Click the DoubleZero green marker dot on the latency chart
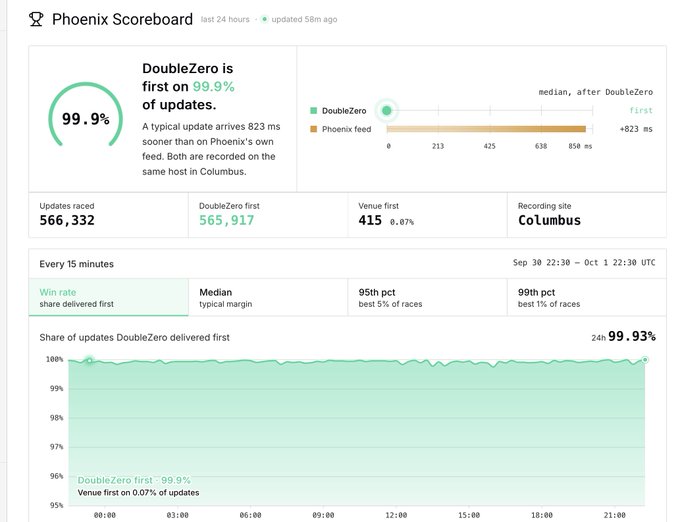 pyautogui.click(x=387, y=111)
